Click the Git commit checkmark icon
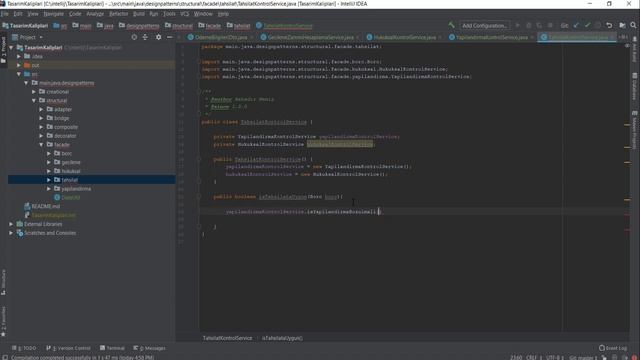Image resolution: width=640 pixels, height=360 pixels. click(x=587, y=25)
